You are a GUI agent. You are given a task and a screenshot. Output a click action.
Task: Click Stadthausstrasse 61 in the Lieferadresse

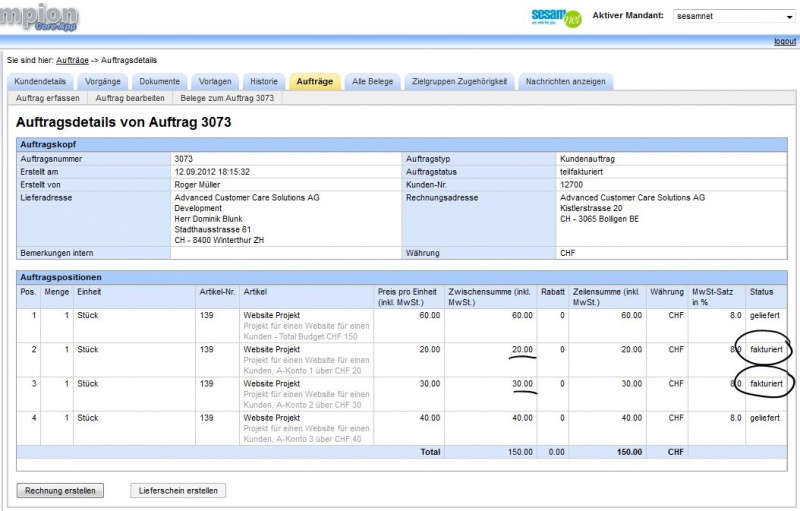[x=213, y=229]
